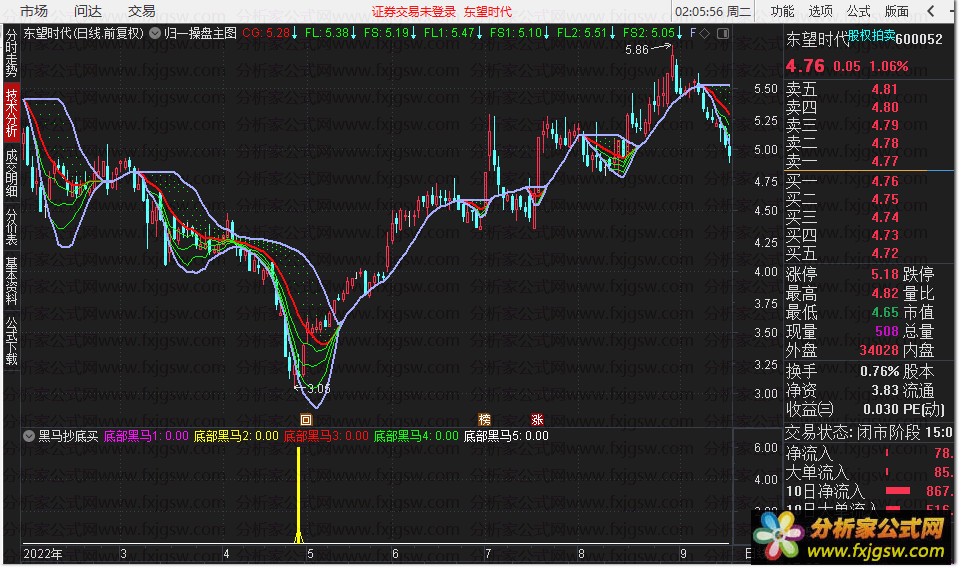The image size is (961, 568).
Task: Click the 底部黑马3: 0.00 label
Action: [326, 436]
